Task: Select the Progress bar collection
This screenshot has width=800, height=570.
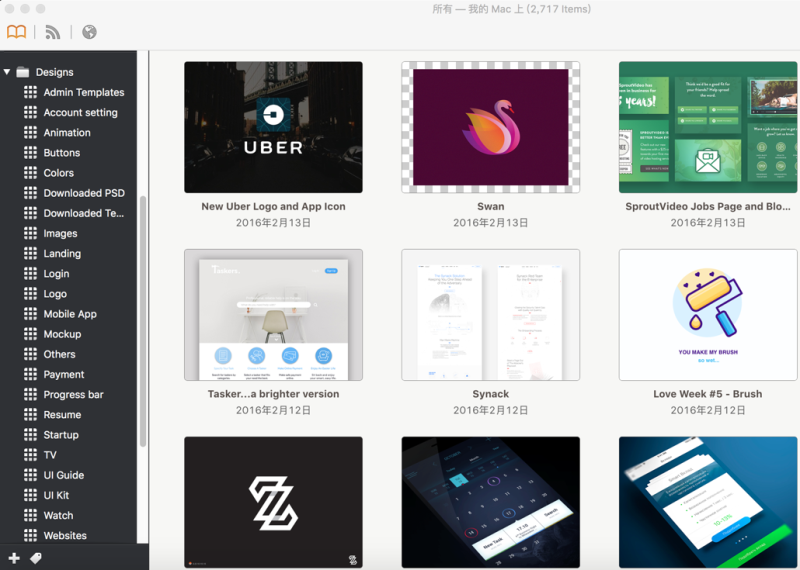Action: (x=73, y=394)
